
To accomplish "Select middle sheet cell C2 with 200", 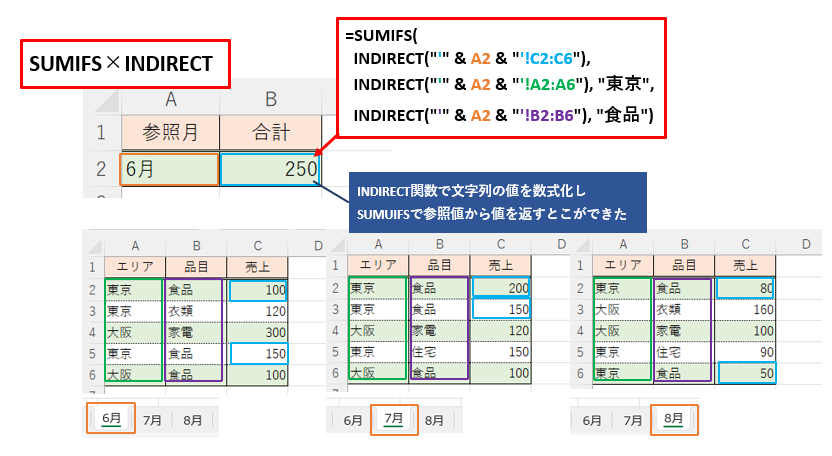I will coord(500,288).
